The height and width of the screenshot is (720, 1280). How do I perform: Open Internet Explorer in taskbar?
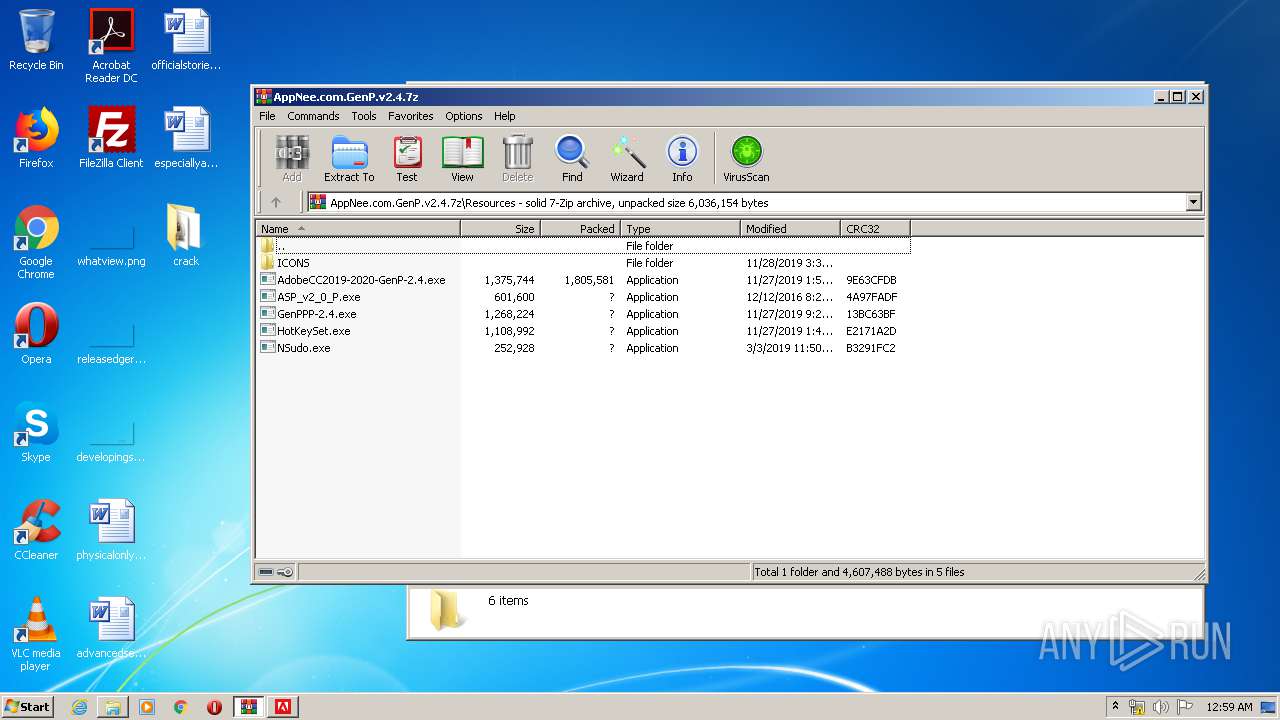79,707
